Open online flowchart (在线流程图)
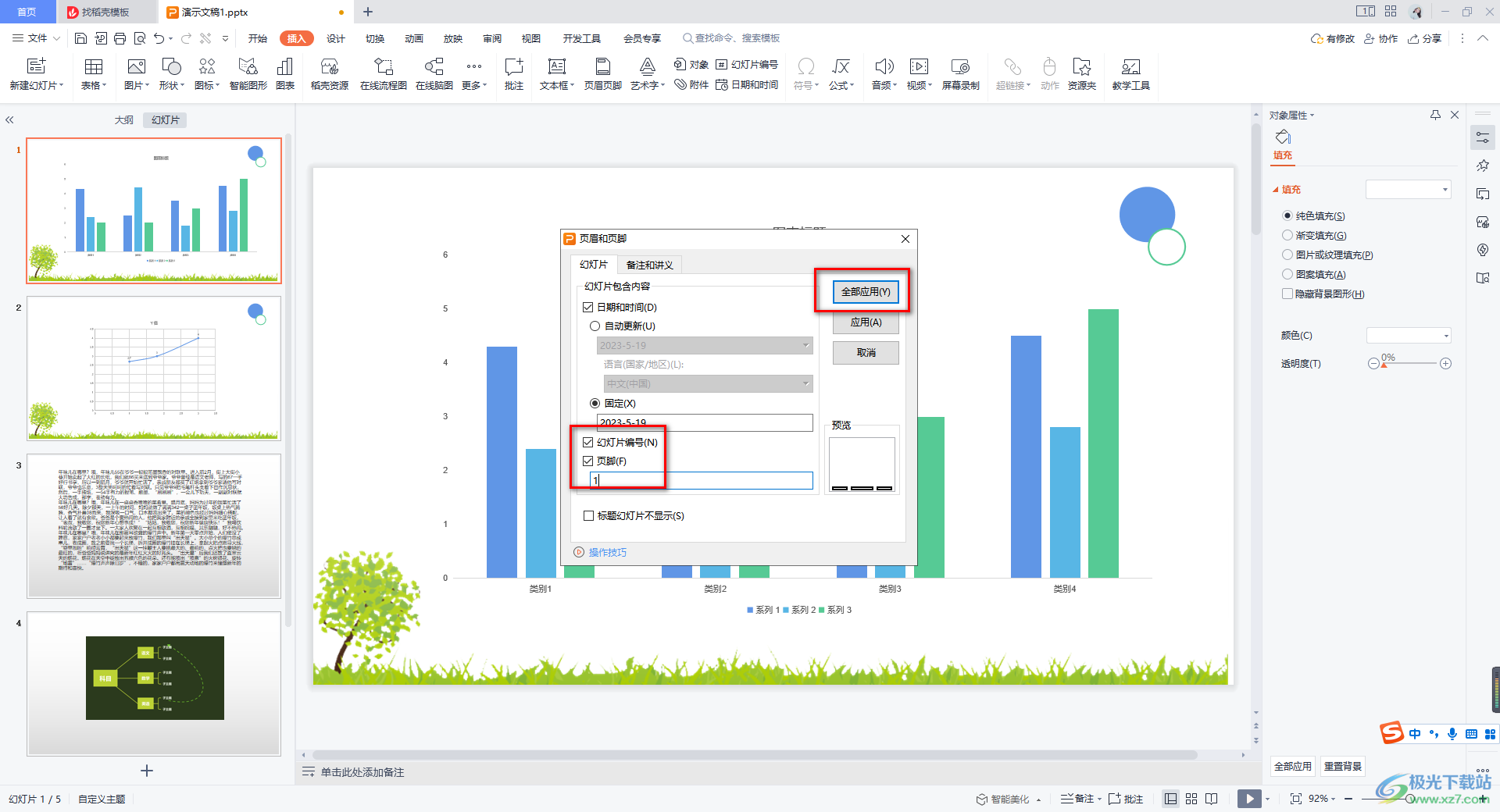This screenshot has height=812, width=1500. [x=384, y=74]
